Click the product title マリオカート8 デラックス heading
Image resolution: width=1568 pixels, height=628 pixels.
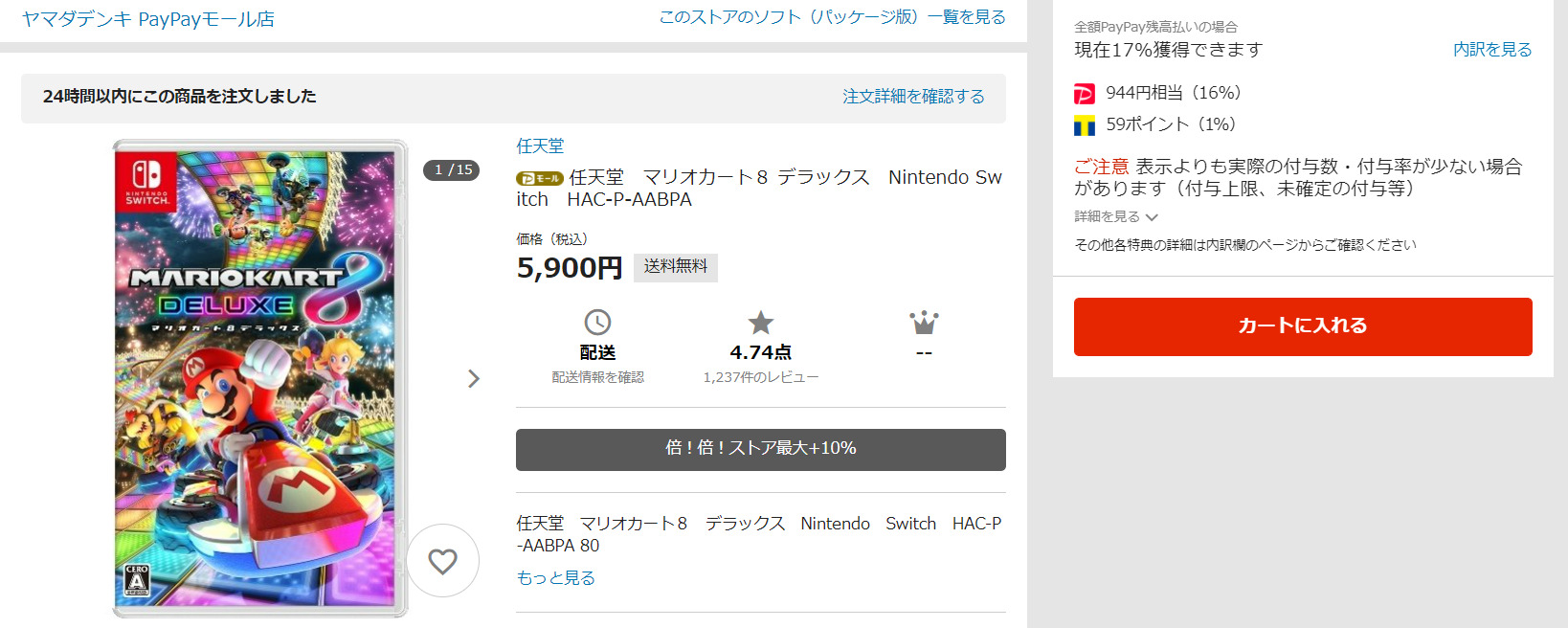tap(759, 189)
